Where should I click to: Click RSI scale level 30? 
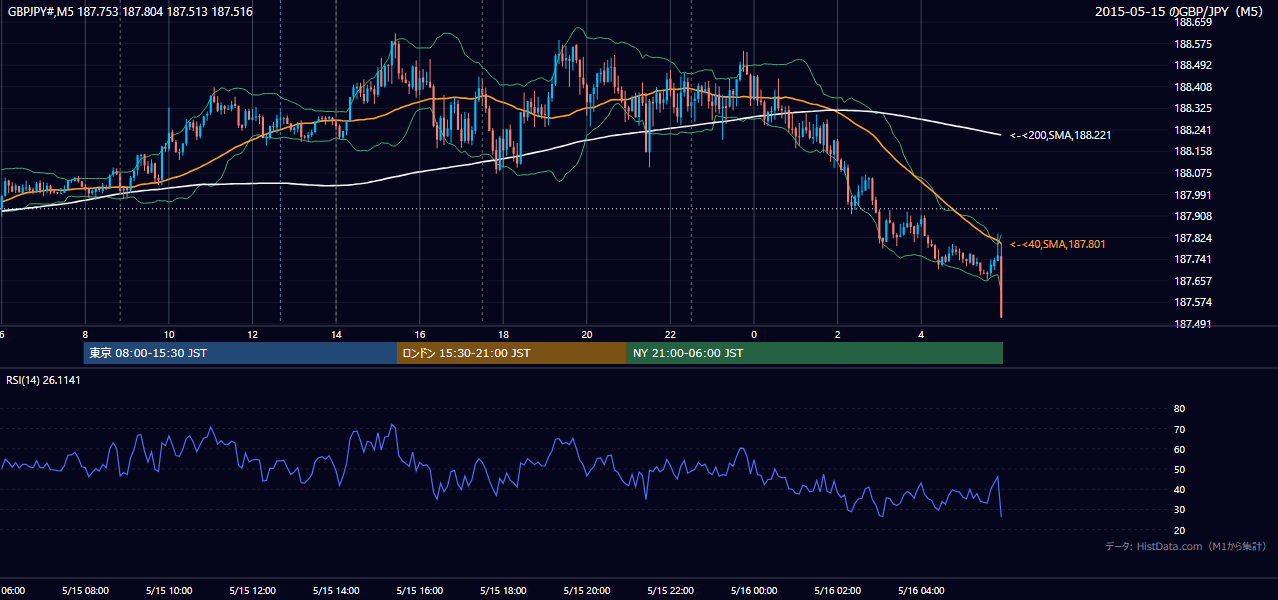coord(1179,509)
